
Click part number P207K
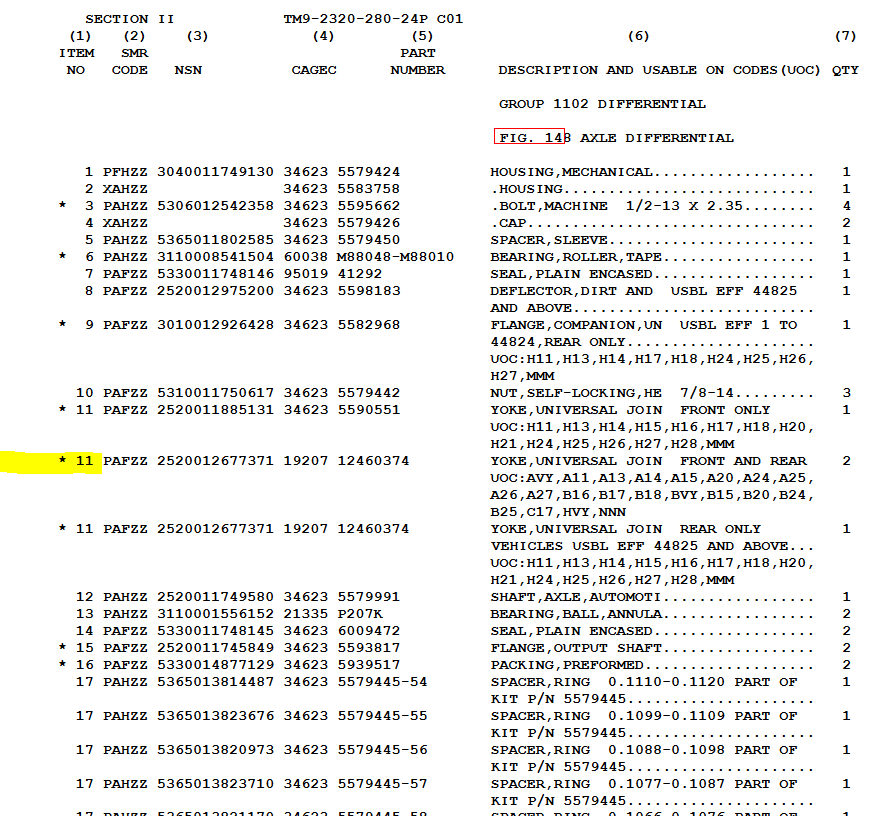[x=360, y=614]
